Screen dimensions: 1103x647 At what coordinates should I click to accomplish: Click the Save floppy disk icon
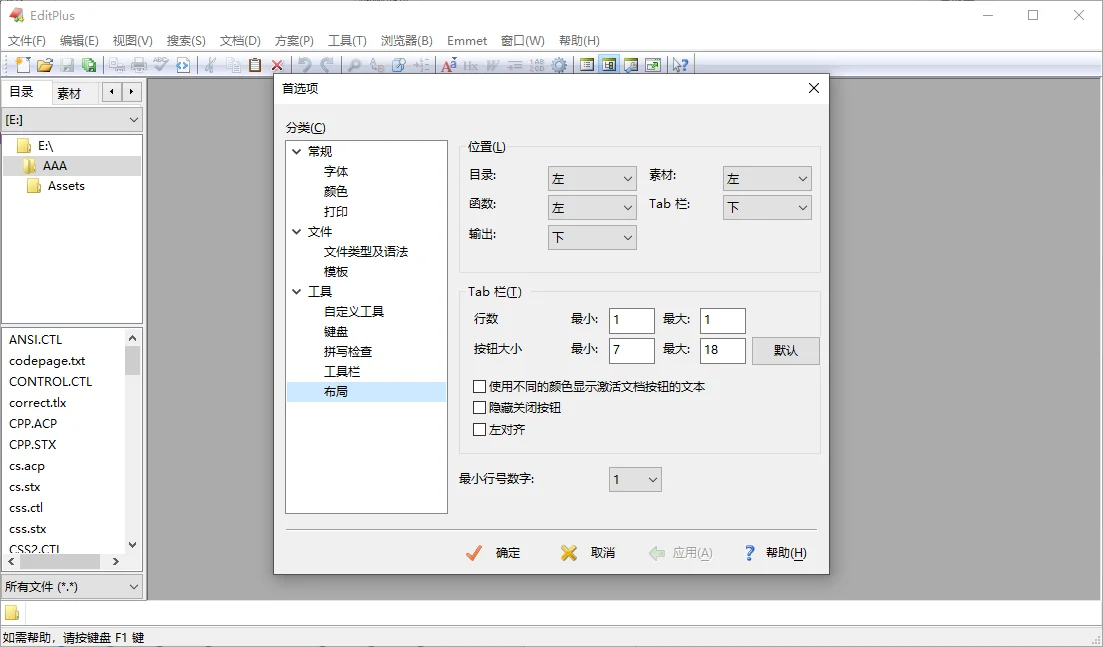coord(67,65)
